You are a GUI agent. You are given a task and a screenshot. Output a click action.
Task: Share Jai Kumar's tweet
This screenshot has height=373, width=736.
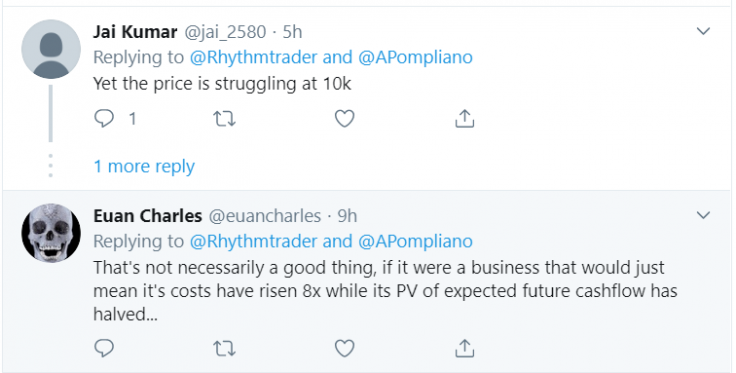465,119
